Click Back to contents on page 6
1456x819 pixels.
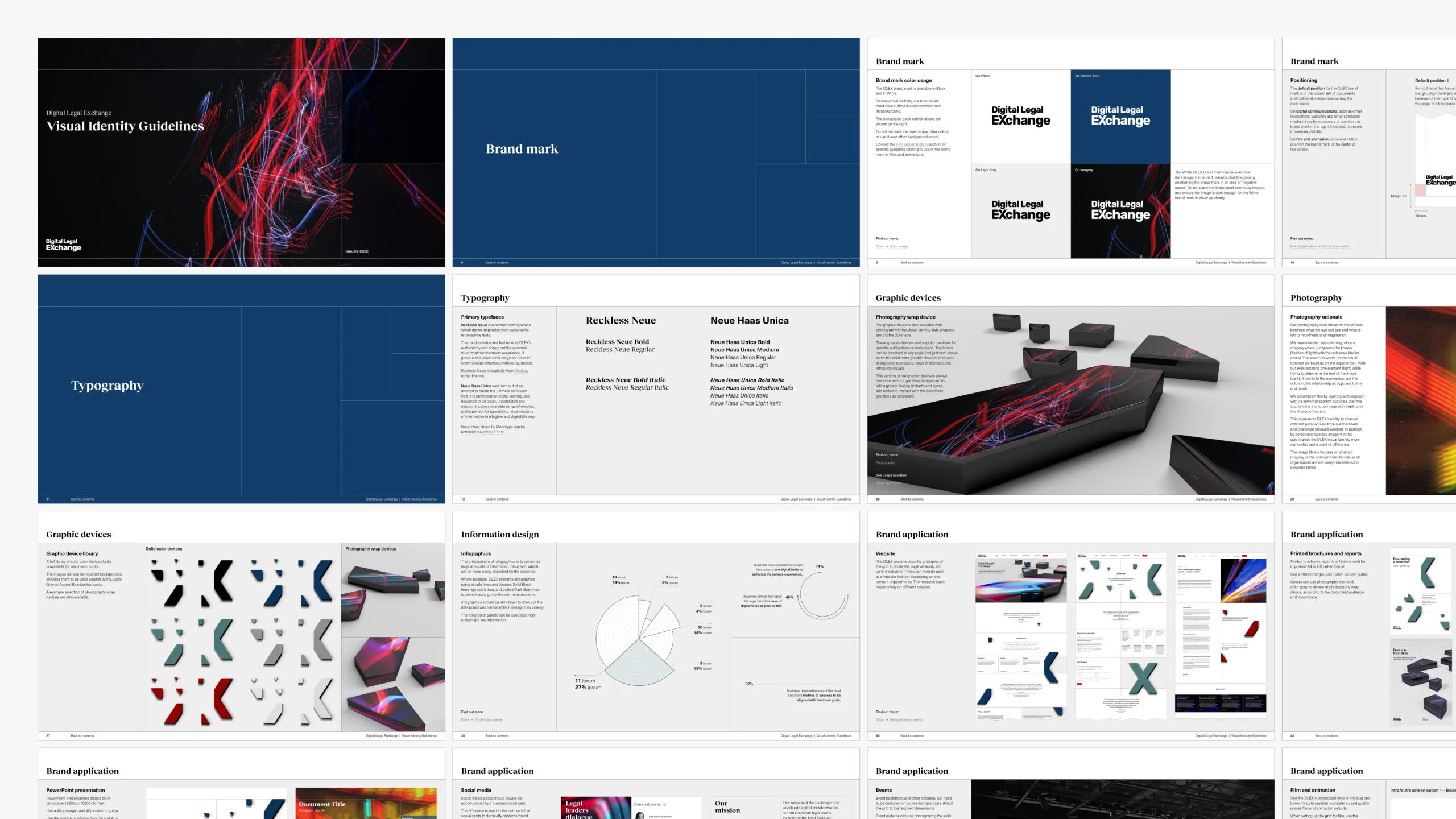(497, 263)
